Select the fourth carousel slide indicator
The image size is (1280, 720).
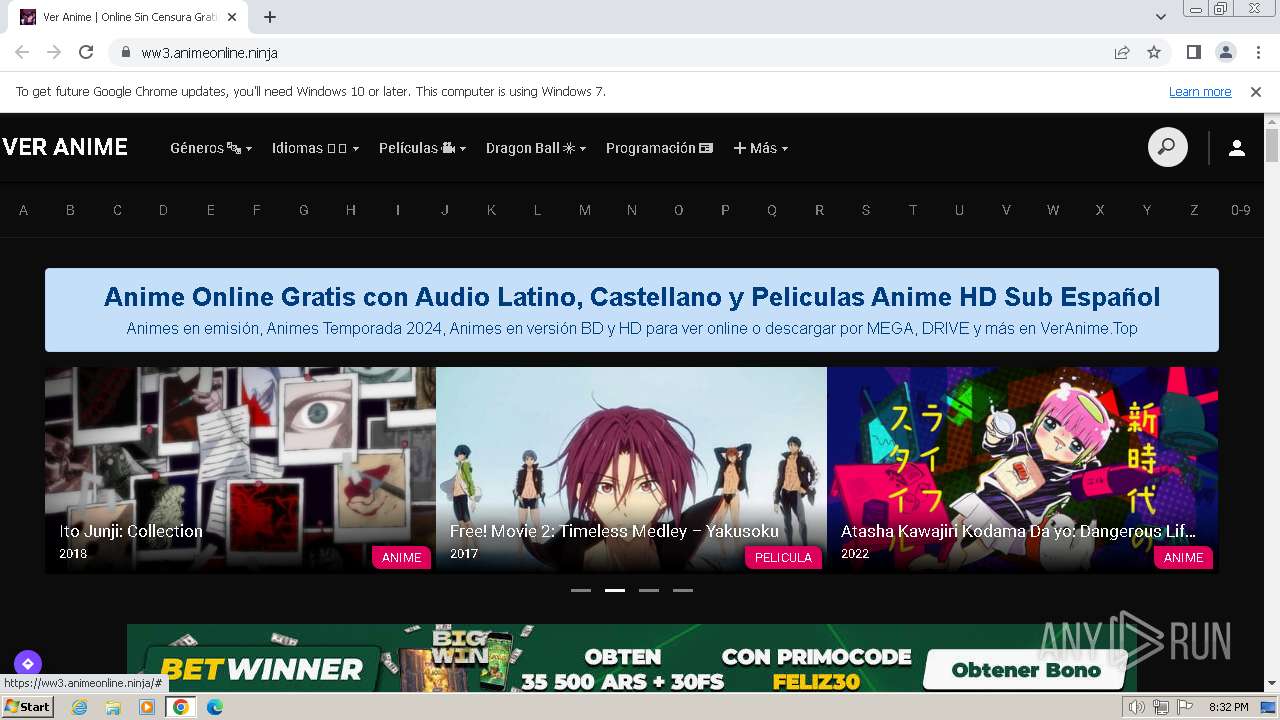pyautogui.click(x=683, y=590)
